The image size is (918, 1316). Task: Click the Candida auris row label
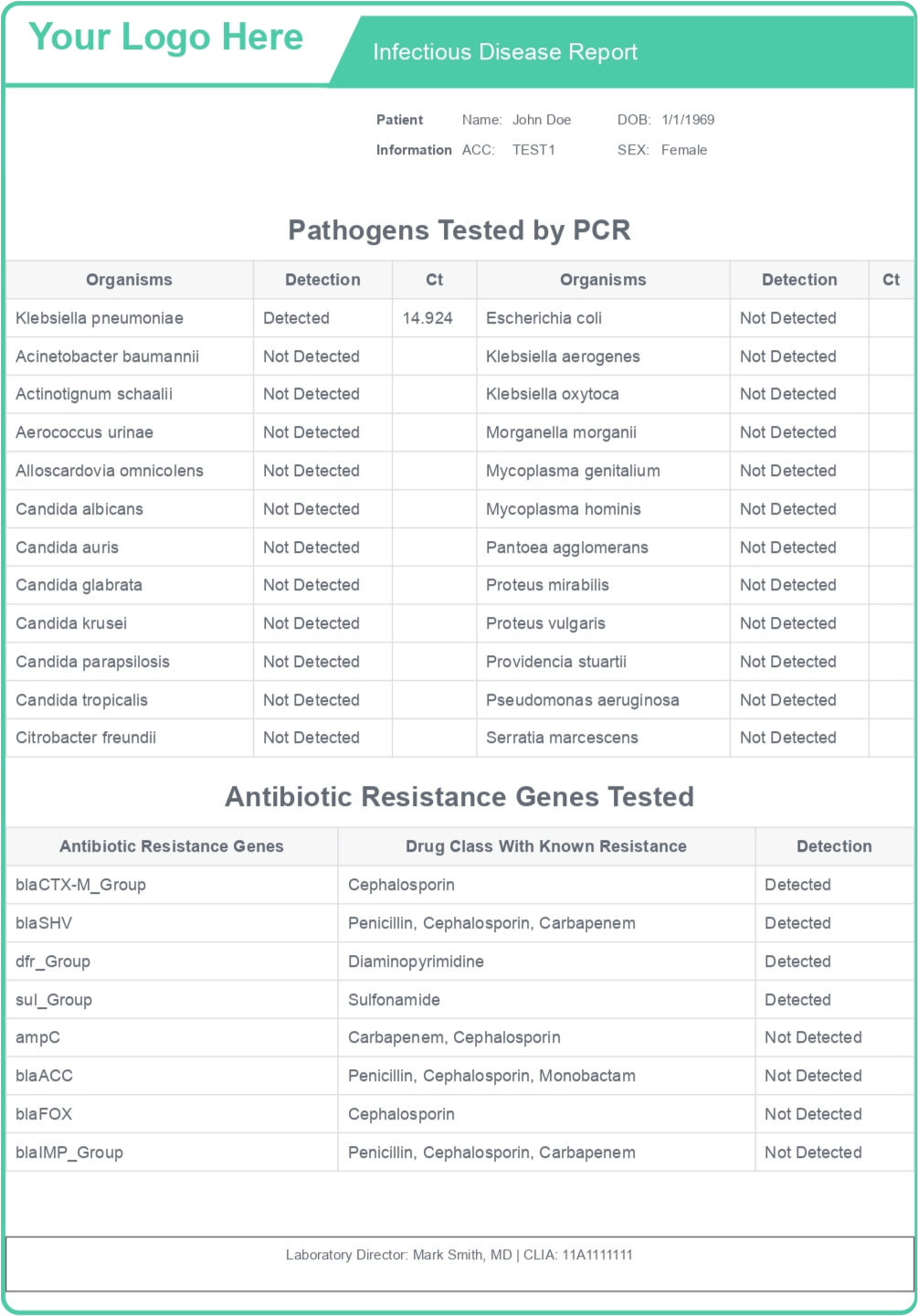(67, 547)
